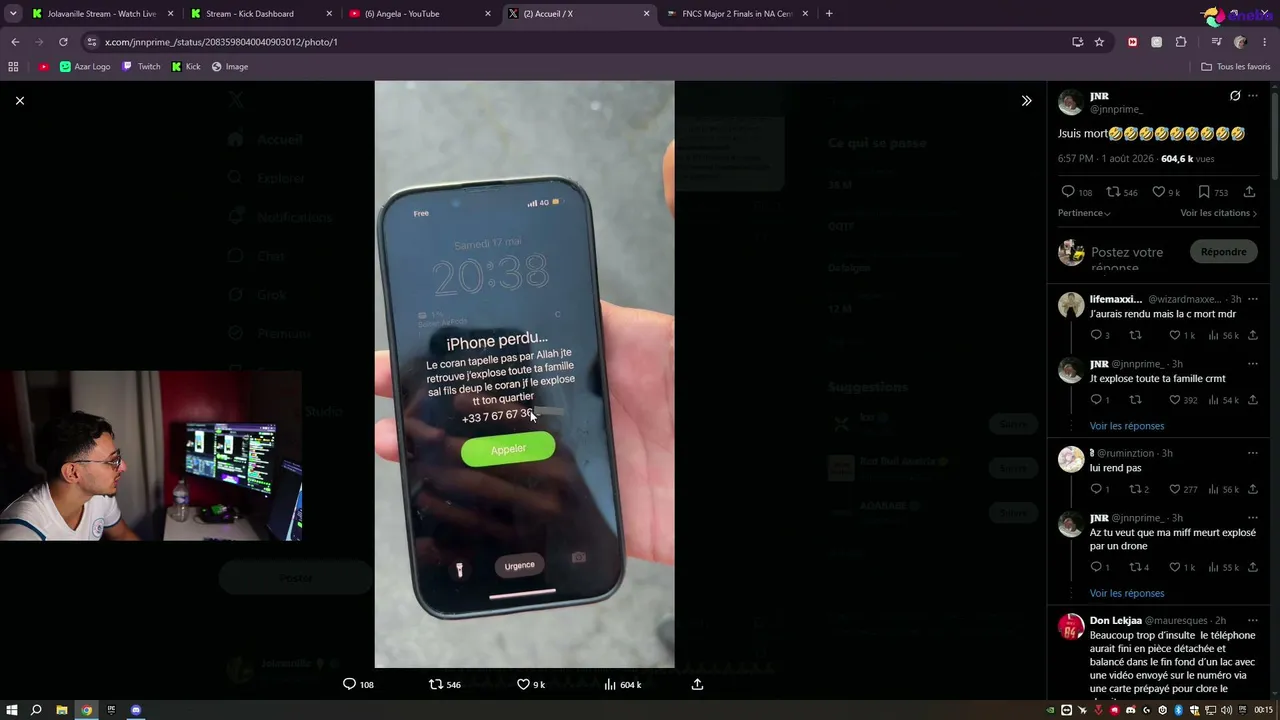Click the address bar URL
The height and width of the screenshot is (720, 1280).
click(221, 42)
